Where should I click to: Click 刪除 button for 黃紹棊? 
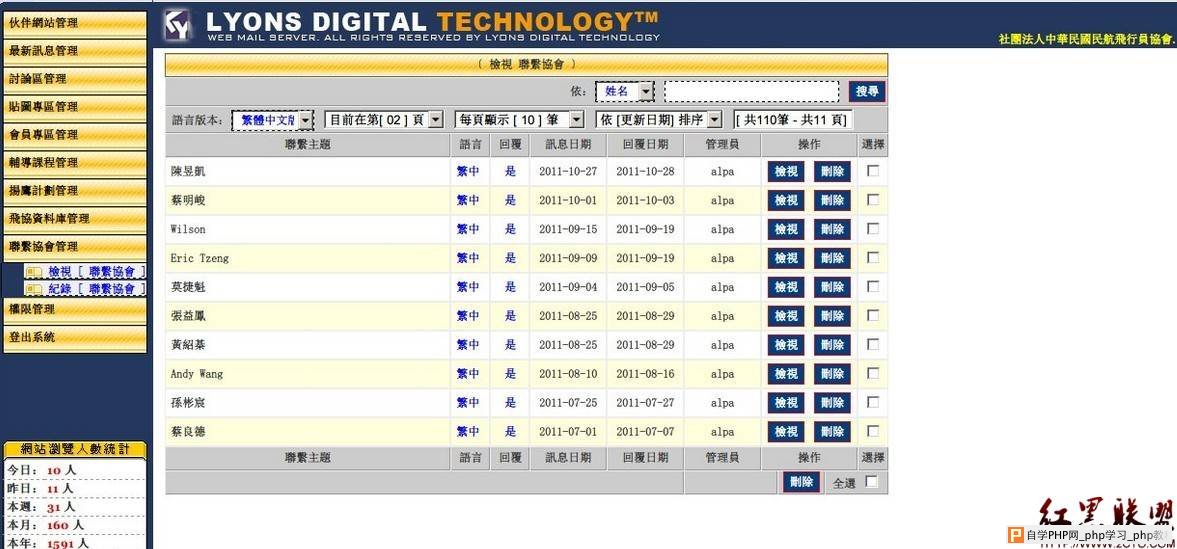pos(832,345)
